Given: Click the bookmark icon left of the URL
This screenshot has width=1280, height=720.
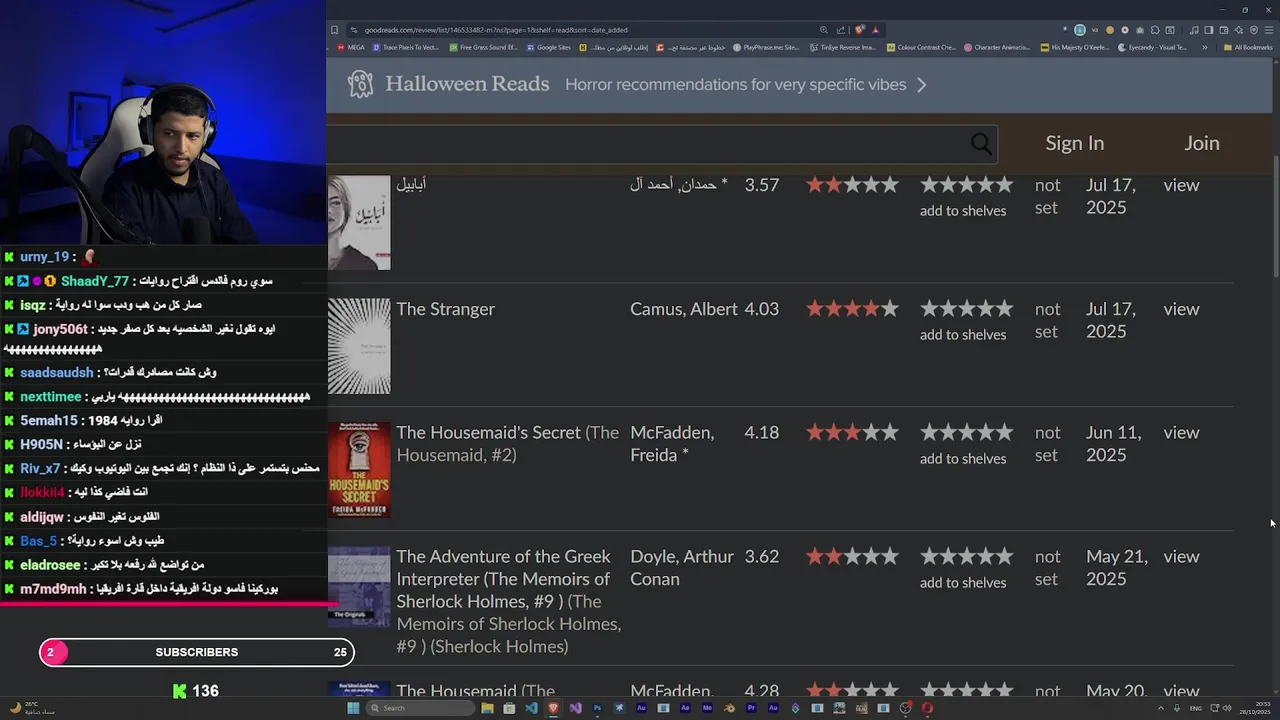Looking at the screenshot, I should click(x=334, y=30).
